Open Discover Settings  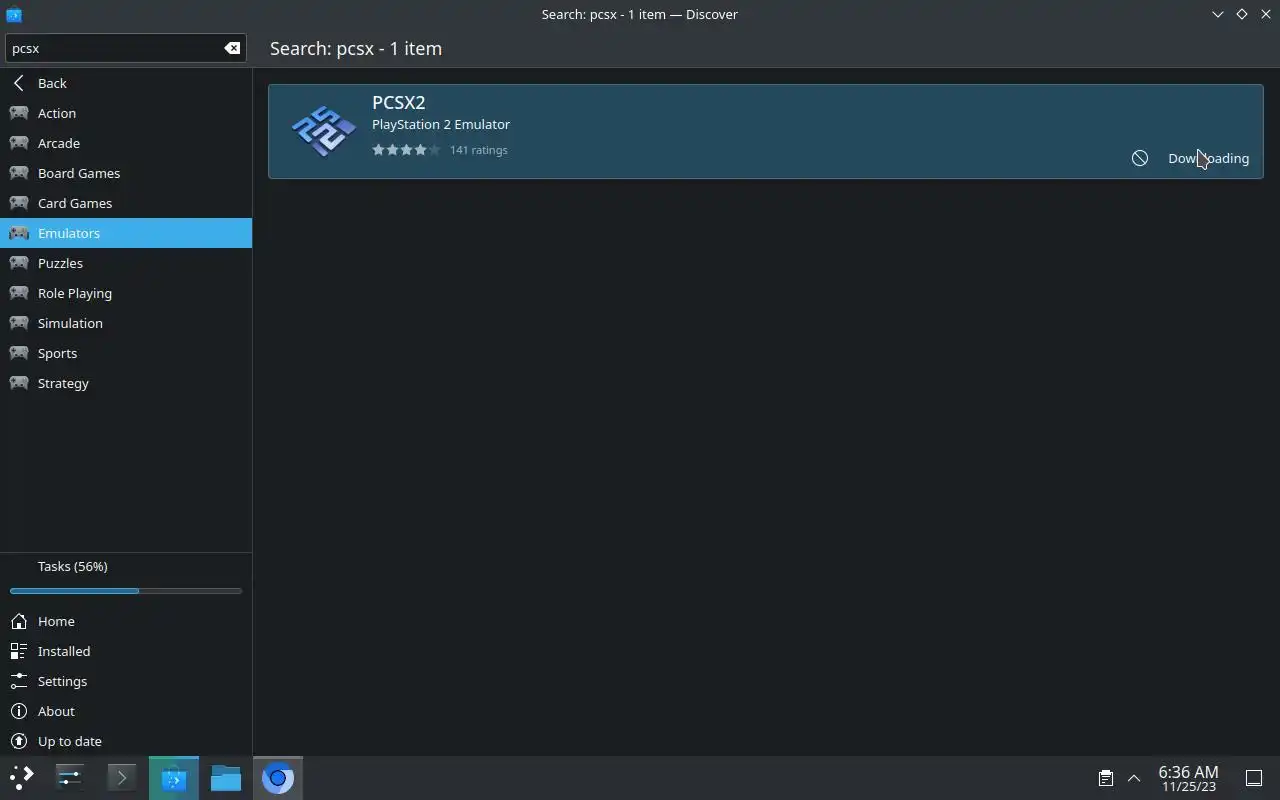pos(126,681)
